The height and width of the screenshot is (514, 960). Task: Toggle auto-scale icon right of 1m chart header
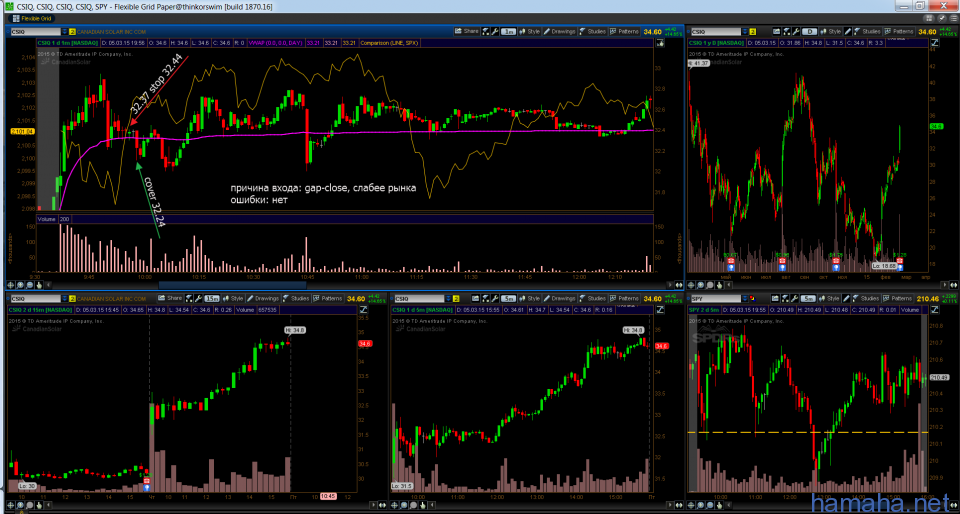click(660, 43)
